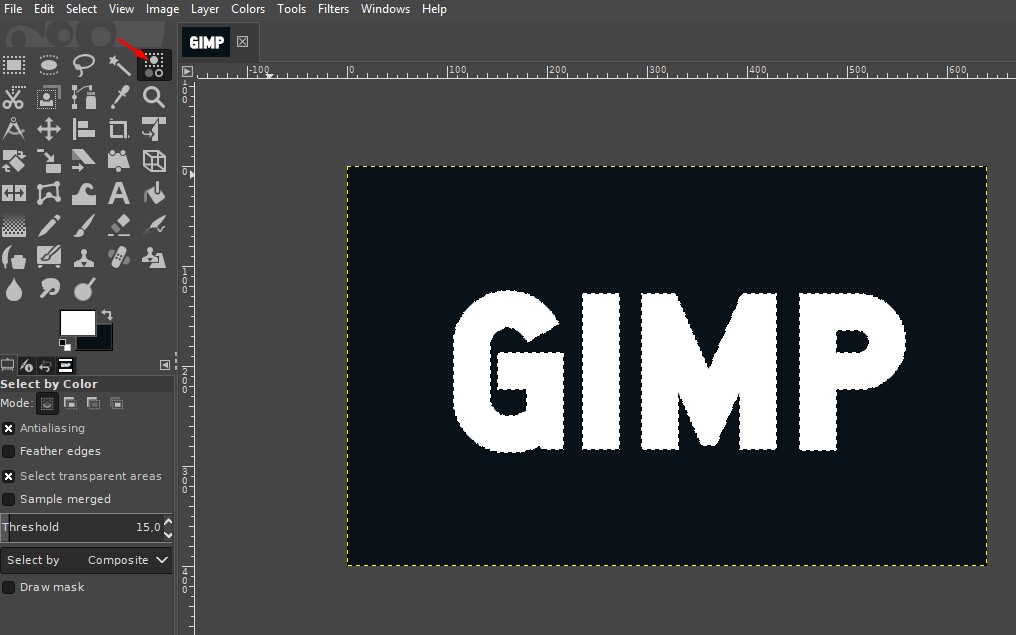Viewport: 1016px width, 635px height.
Task: Click the Threshold slider field
Action: click(80, 527)
